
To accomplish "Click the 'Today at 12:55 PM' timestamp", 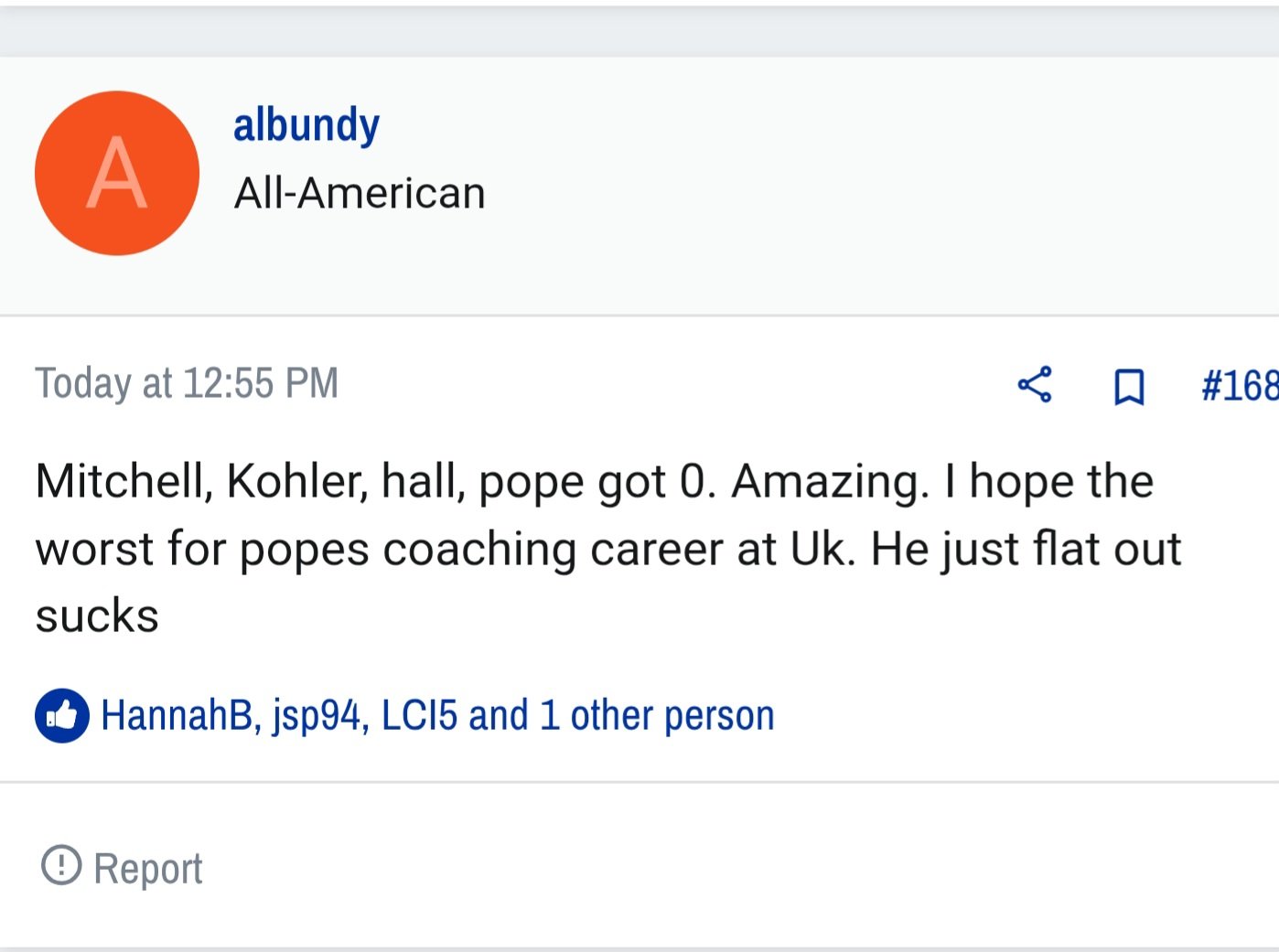I will coord(187,383).
